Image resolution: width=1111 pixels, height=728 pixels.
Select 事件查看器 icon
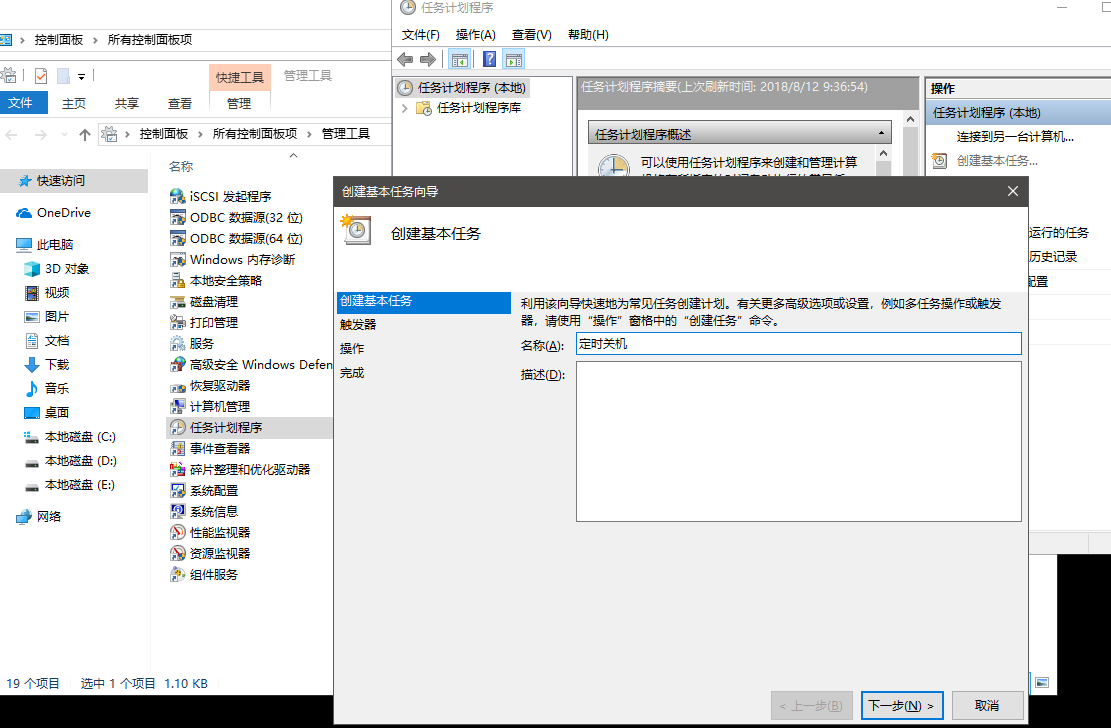coord(178,448)
